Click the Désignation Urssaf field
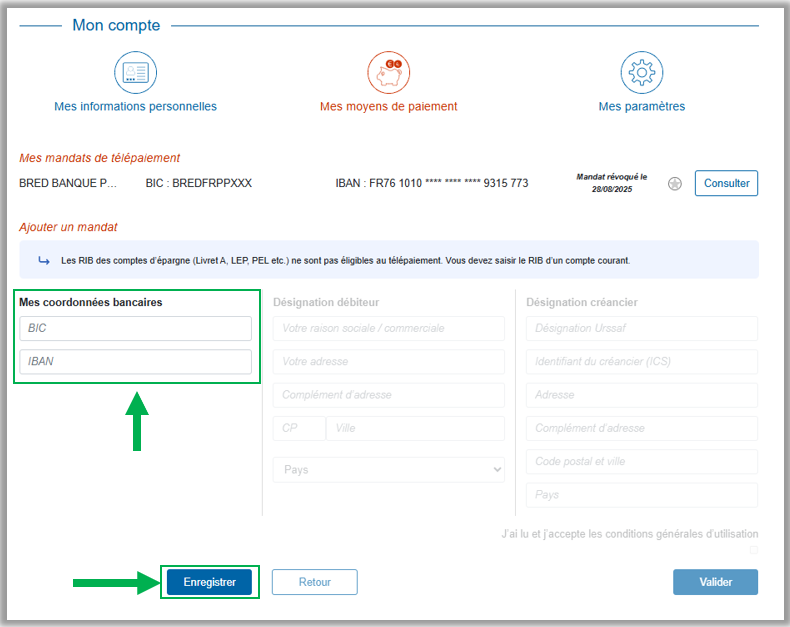 (641, 328)
